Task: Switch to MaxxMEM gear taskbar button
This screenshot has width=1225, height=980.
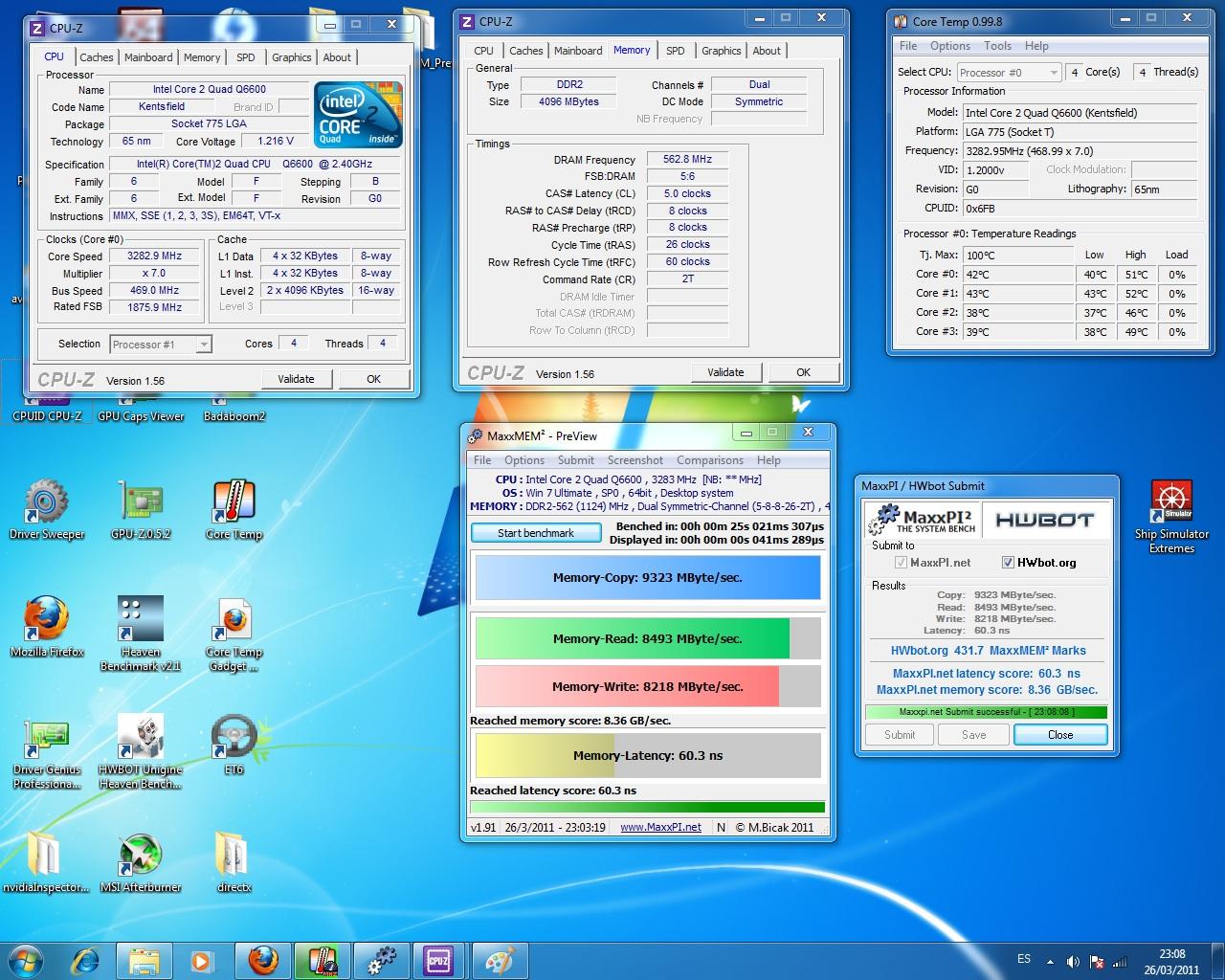Action: click(x=381, y=960)
